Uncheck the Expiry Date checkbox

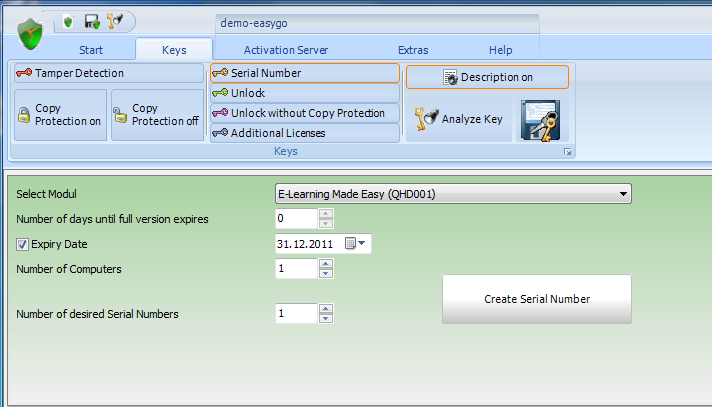point(22,244)
